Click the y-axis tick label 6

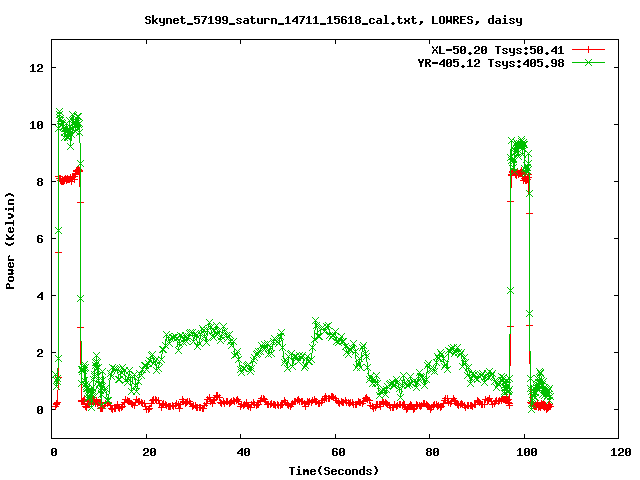click(x=40, y=239)
